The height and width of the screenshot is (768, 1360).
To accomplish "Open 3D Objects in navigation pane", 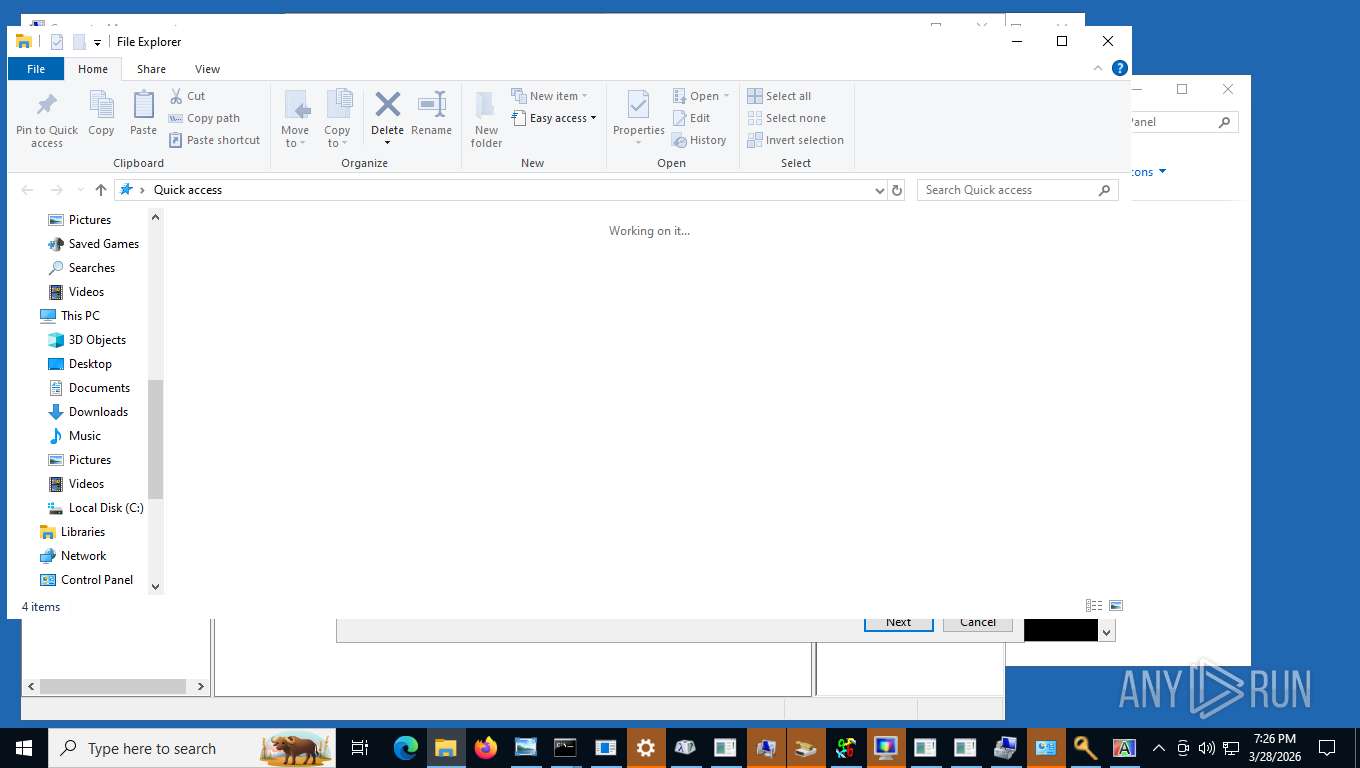I will [97, 340].
